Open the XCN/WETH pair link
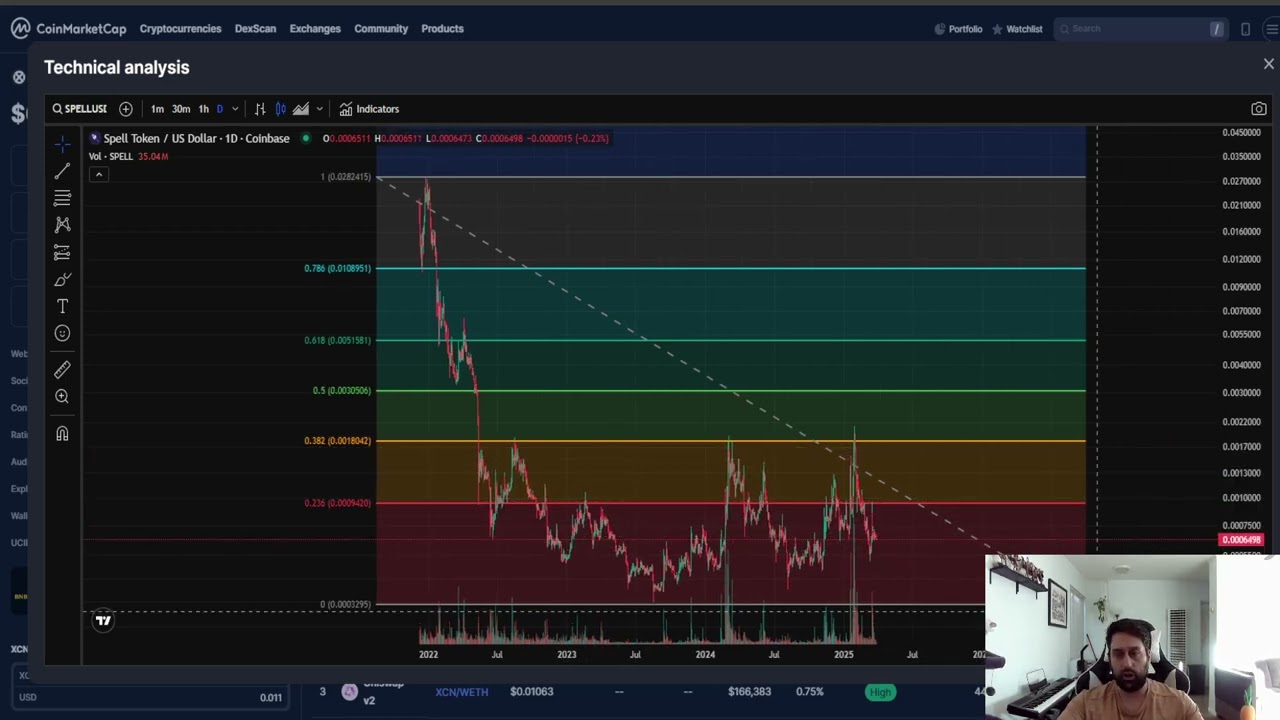 pos(462,692)
